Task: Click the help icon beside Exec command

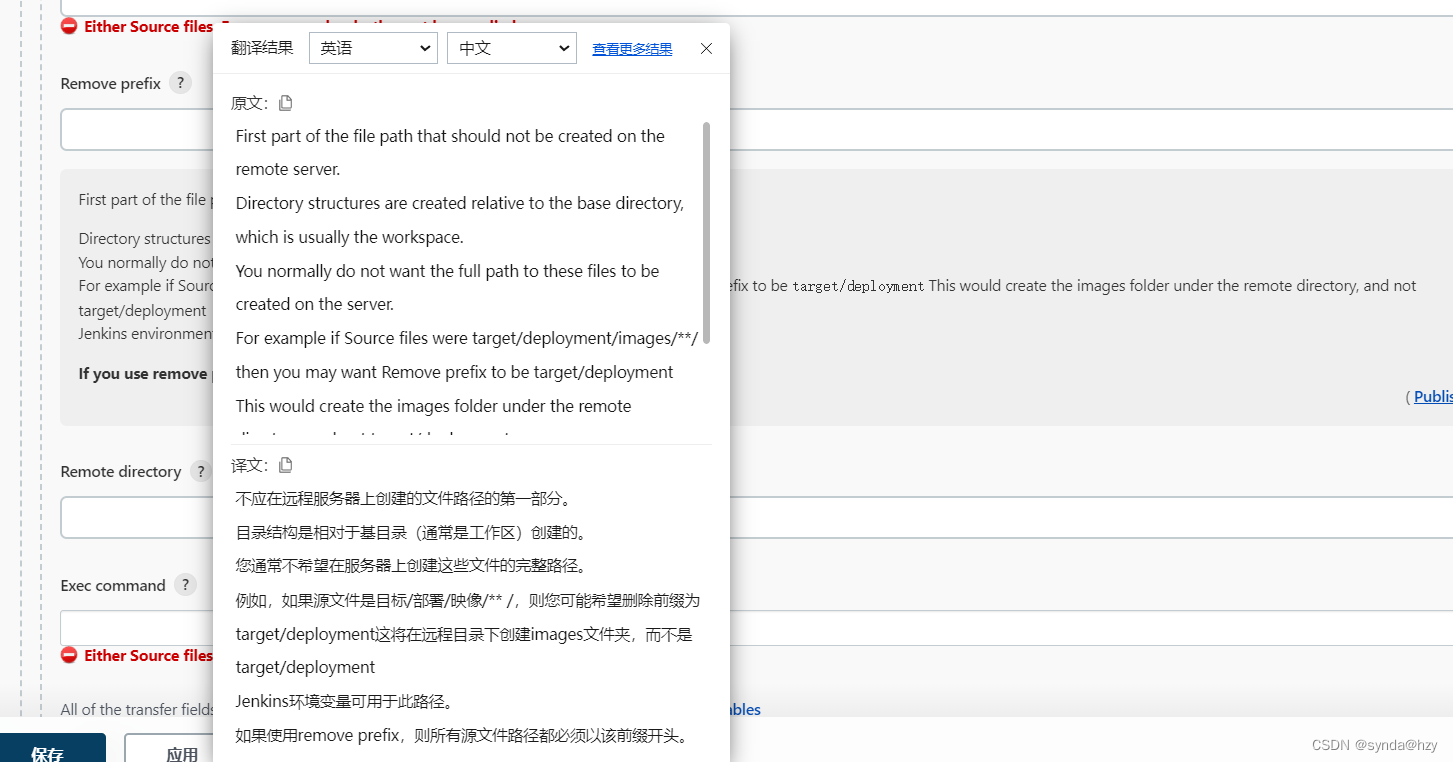Action: coord(185,585)
